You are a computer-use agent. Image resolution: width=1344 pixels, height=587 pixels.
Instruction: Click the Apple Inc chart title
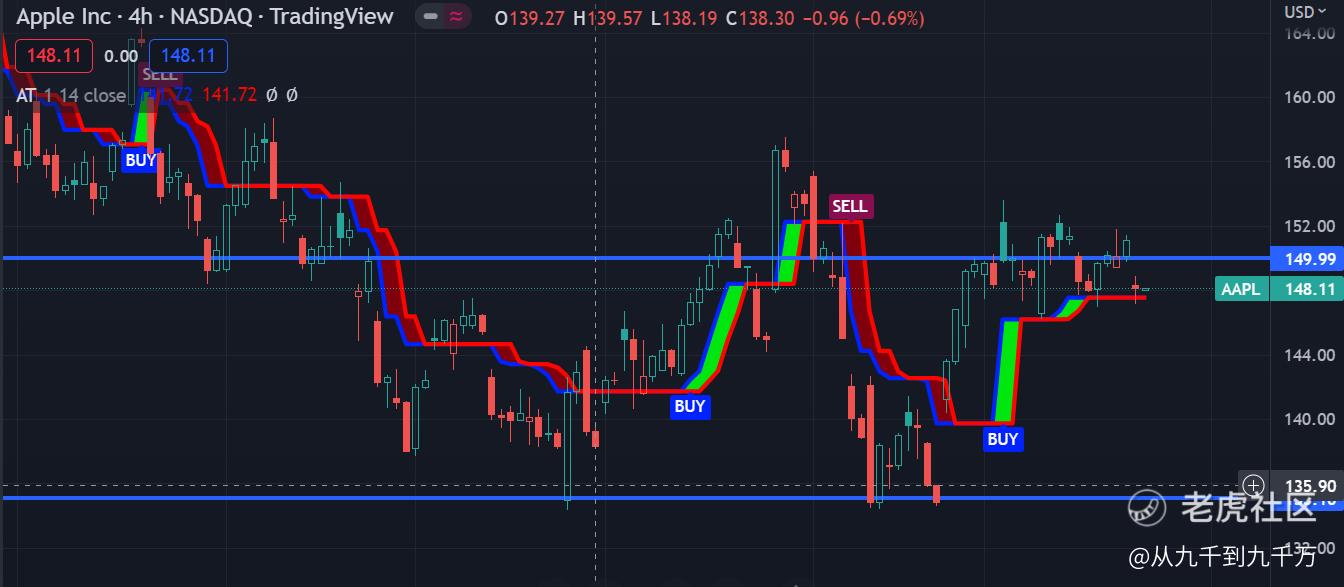(205, 17)
